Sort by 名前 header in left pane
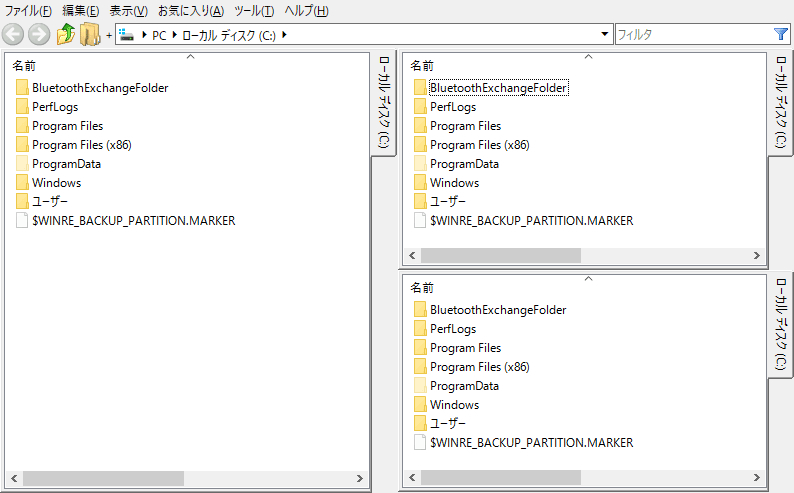 coord(24,66)
